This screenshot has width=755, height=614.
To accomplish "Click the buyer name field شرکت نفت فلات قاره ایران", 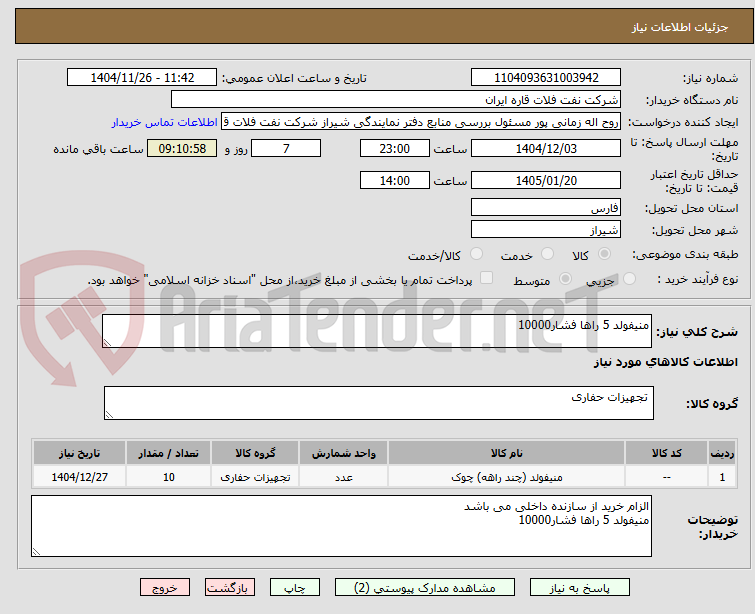I will [396, 100].
